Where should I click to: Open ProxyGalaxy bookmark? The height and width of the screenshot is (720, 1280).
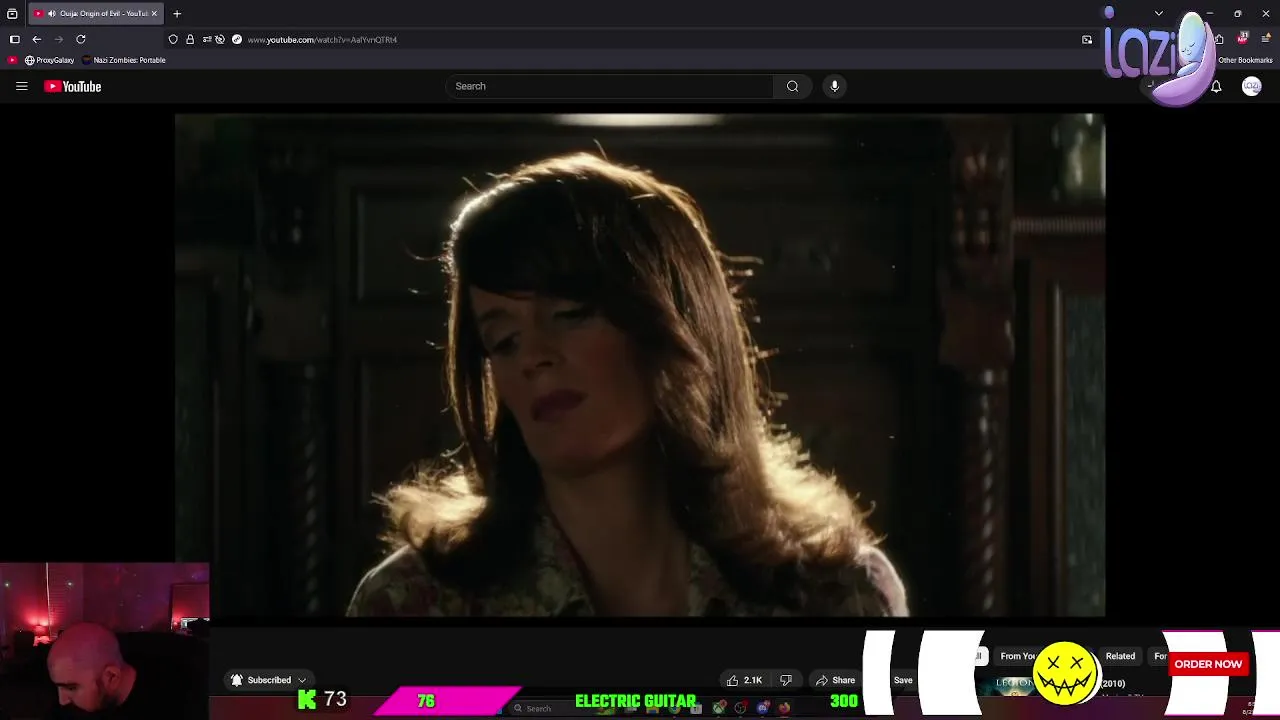click(x=49, y=60)
